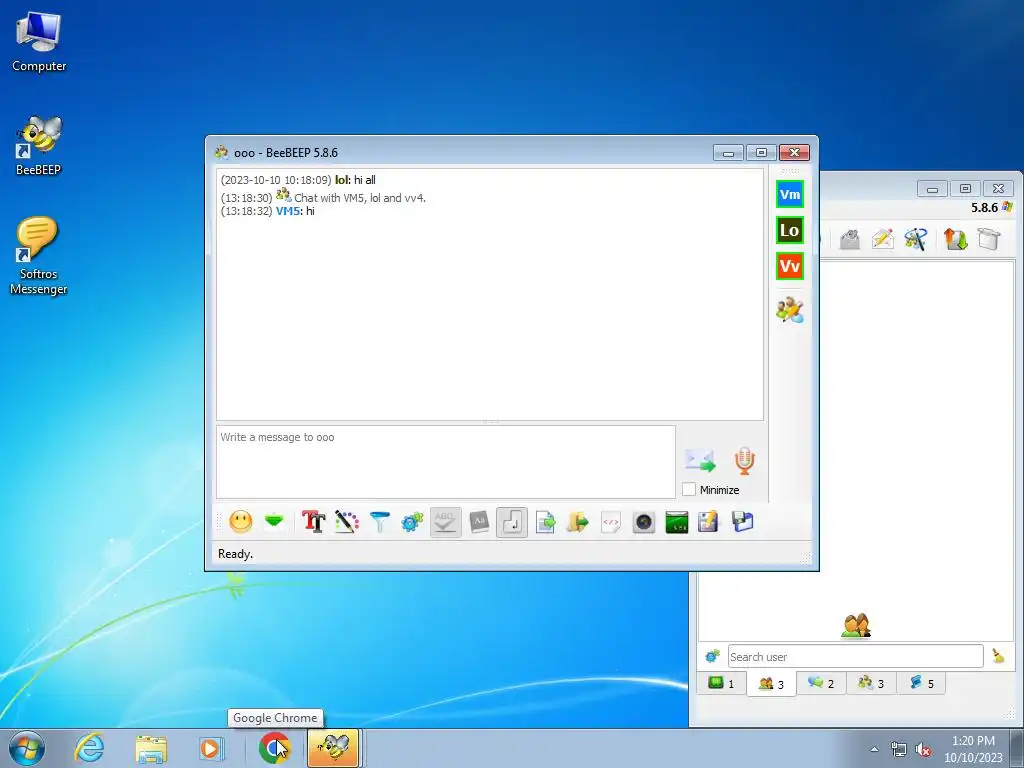
Task: Open the Softros Messenger desktop shortcut
Action: [x=38, y=256]
